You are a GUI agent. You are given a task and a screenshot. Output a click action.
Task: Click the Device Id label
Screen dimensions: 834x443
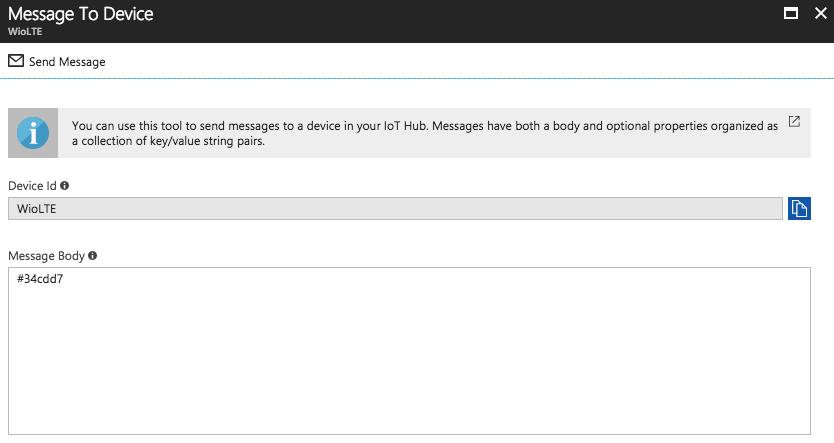click(x=32, y=186)
